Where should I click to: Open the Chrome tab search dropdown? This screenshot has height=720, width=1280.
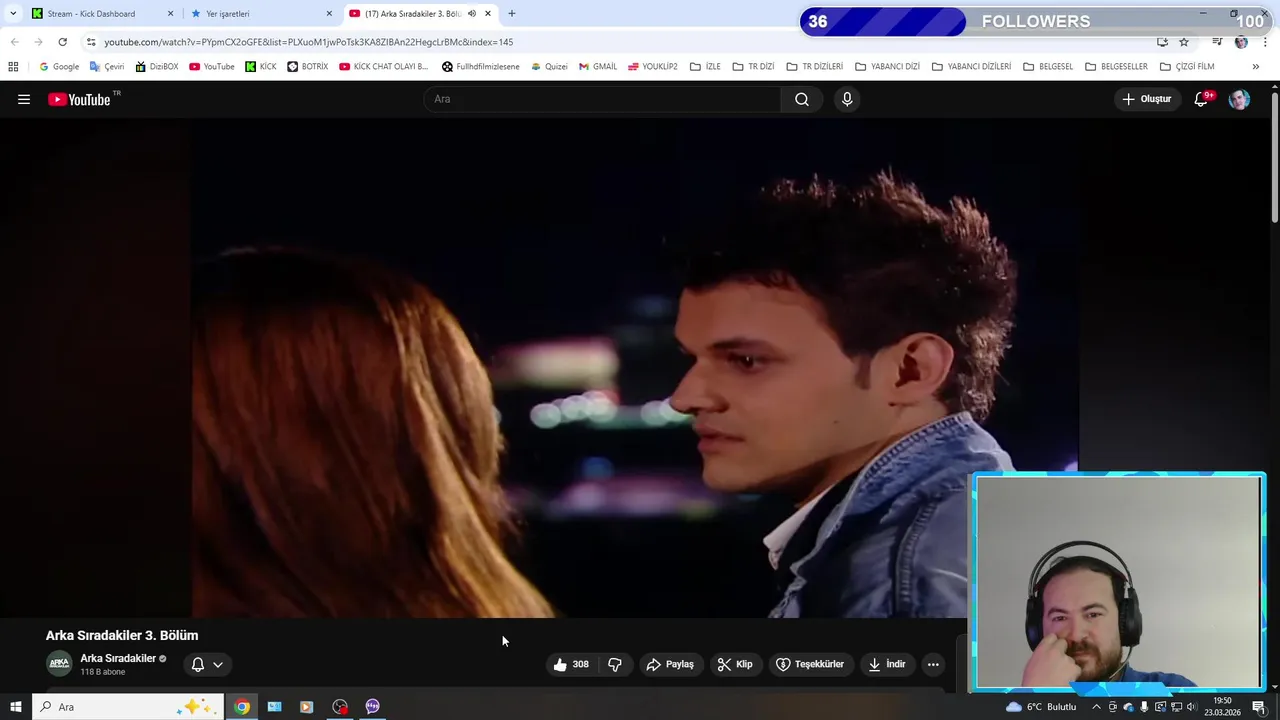(x=14, y=13)
